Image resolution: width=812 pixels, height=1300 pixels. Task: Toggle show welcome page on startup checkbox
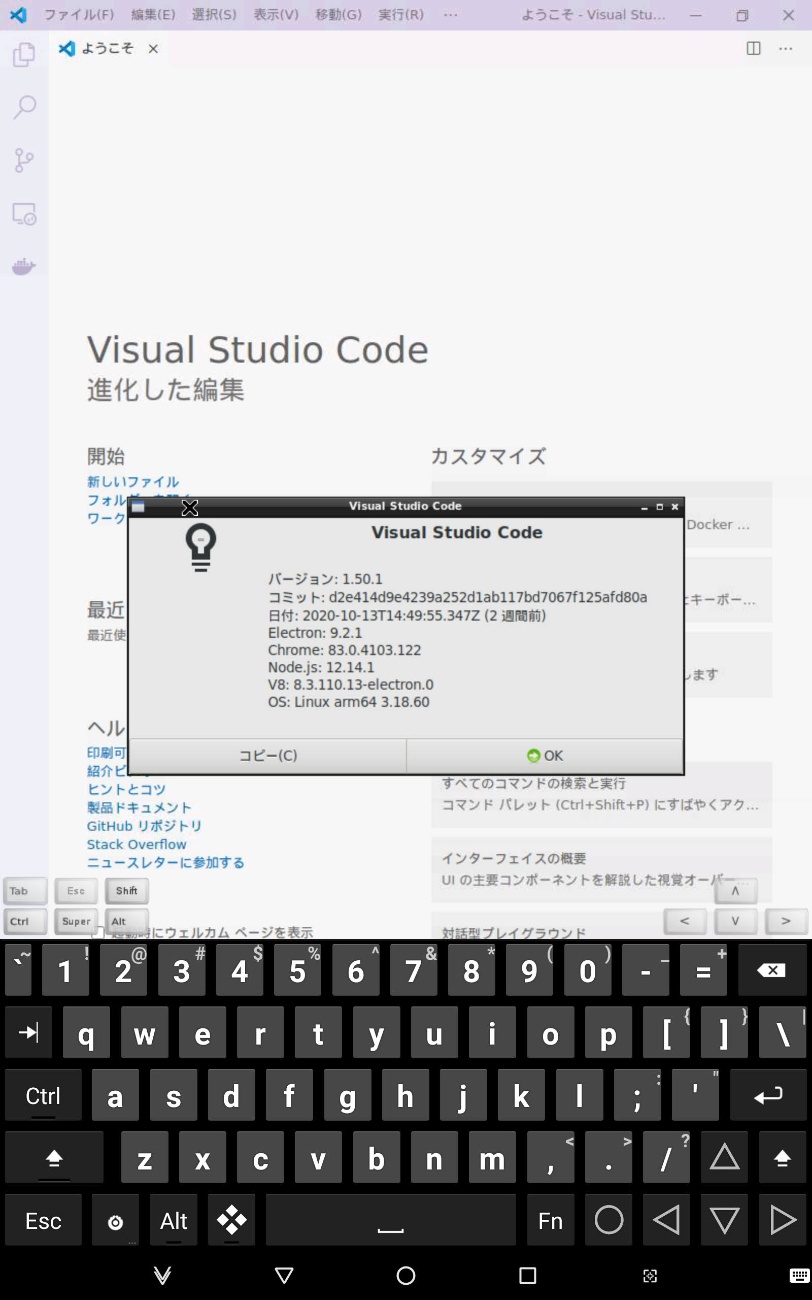point(98,932)
